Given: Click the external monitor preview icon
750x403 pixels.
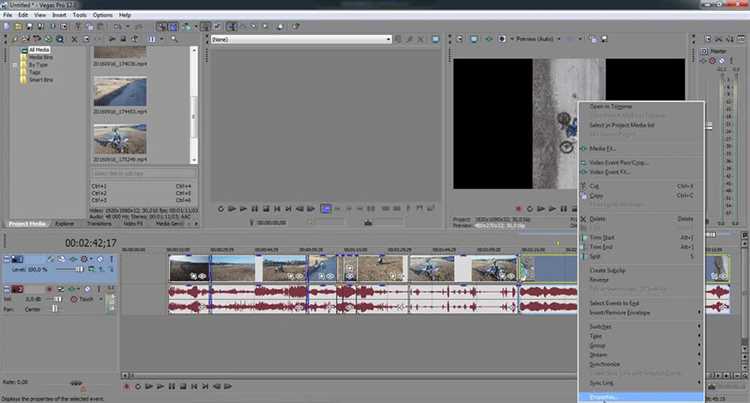Looking at the screenshot, I should 474,39.
